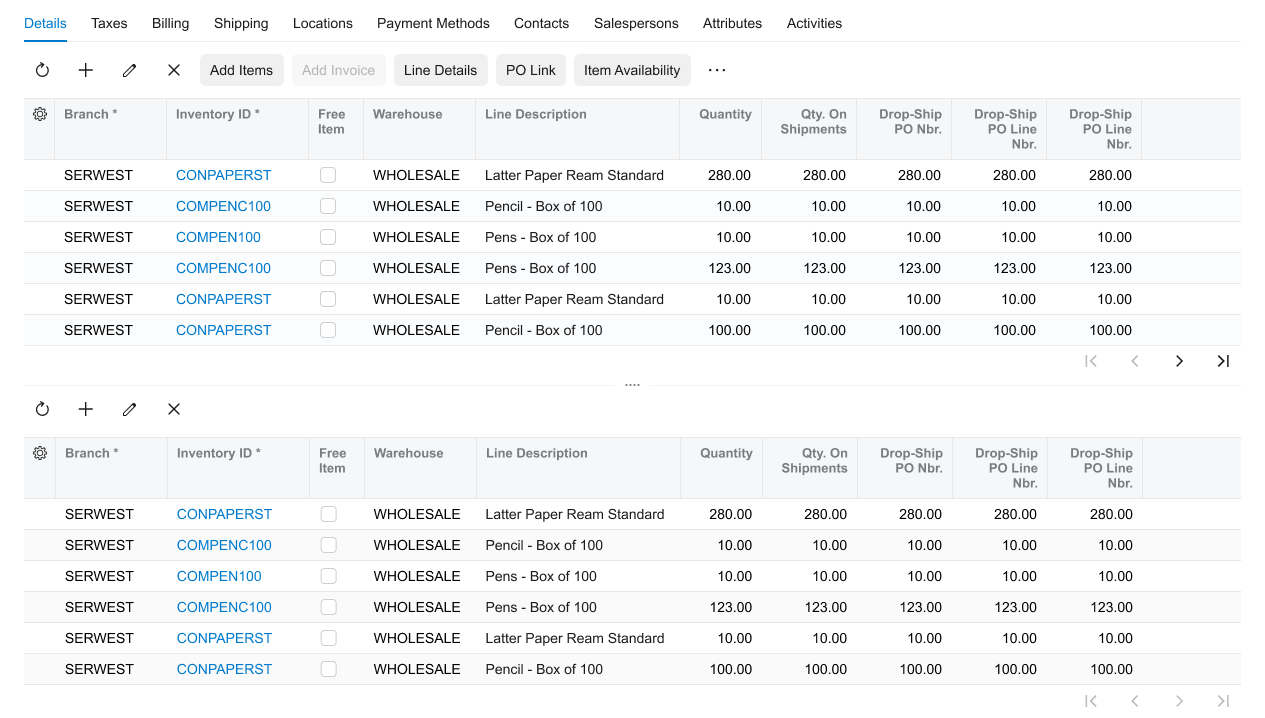Open COMPENC100 link in second top row

(x=223, y=206)
